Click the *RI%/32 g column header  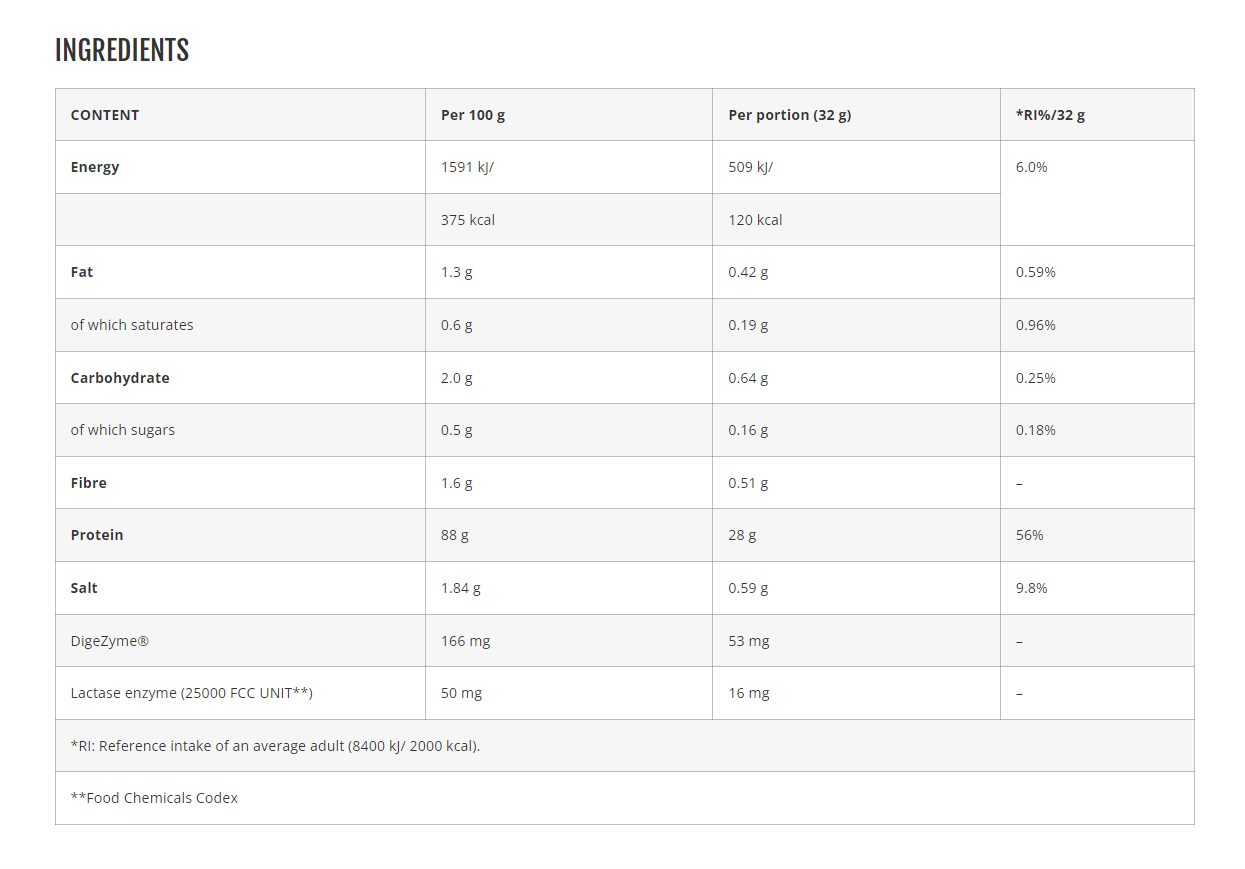pos(1050,115)
